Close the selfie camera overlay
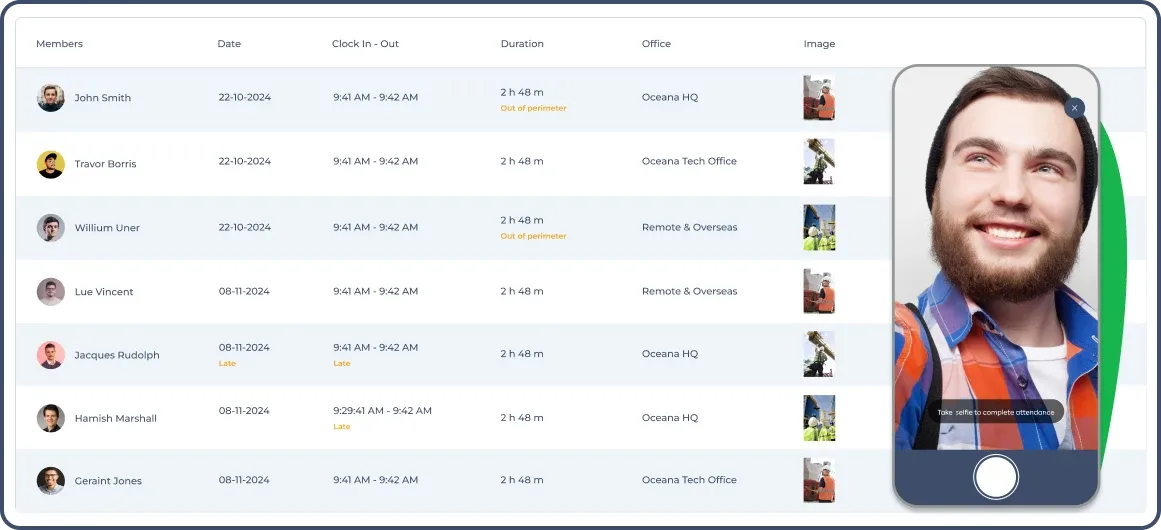 [1074, 108]
